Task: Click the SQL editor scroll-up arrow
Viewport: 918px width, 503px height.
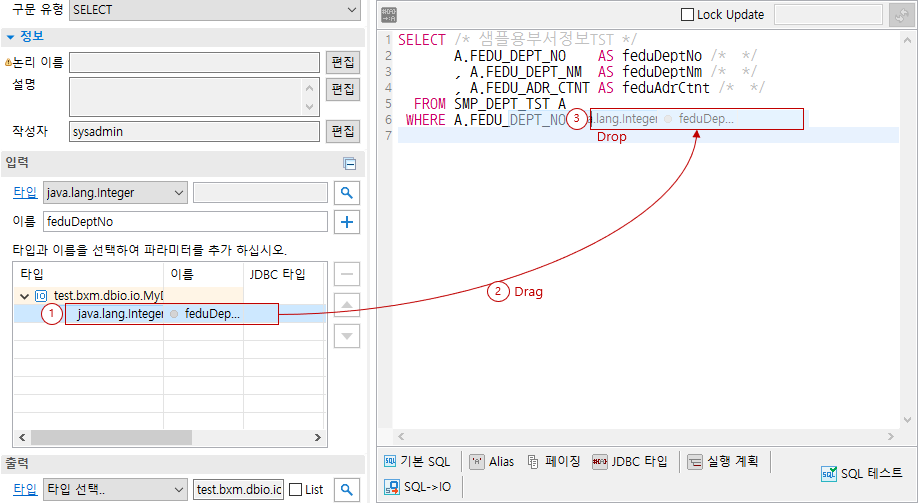Action: click(907, 41)
